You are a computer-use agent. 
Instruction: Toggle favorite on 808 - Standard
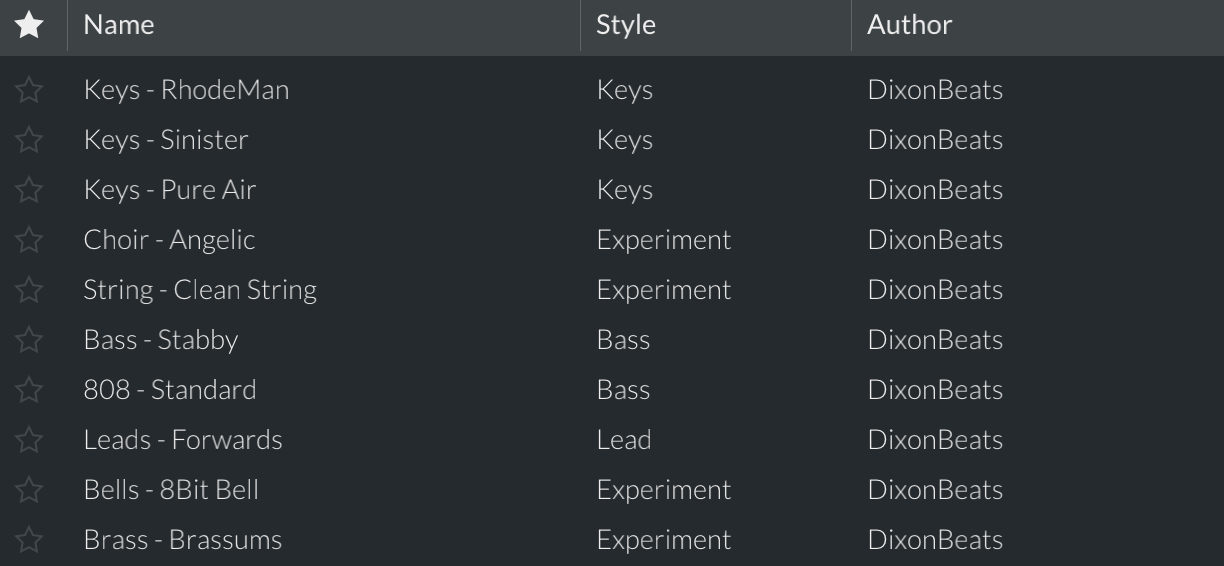coord(30,390)
